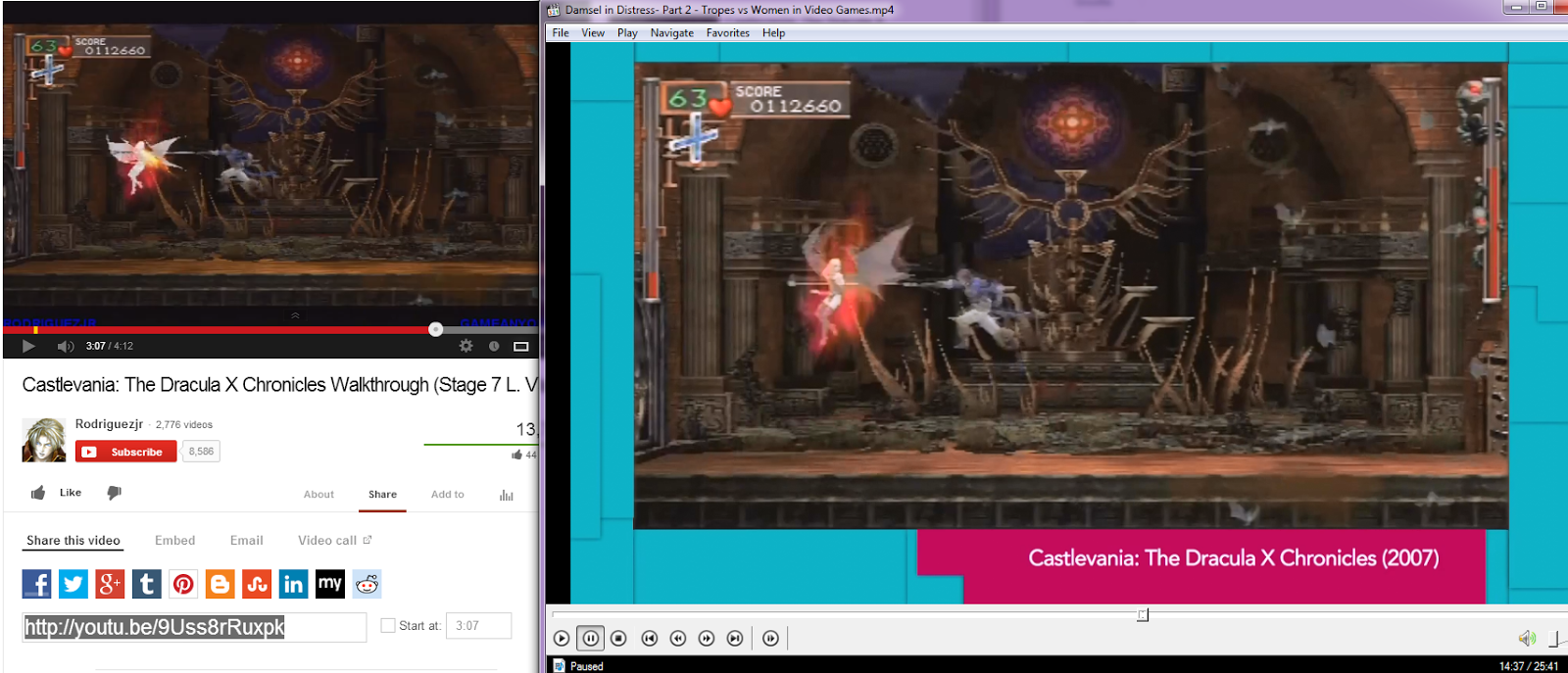
Task: Open the Help menu in media player
Action: click(774, 32)
